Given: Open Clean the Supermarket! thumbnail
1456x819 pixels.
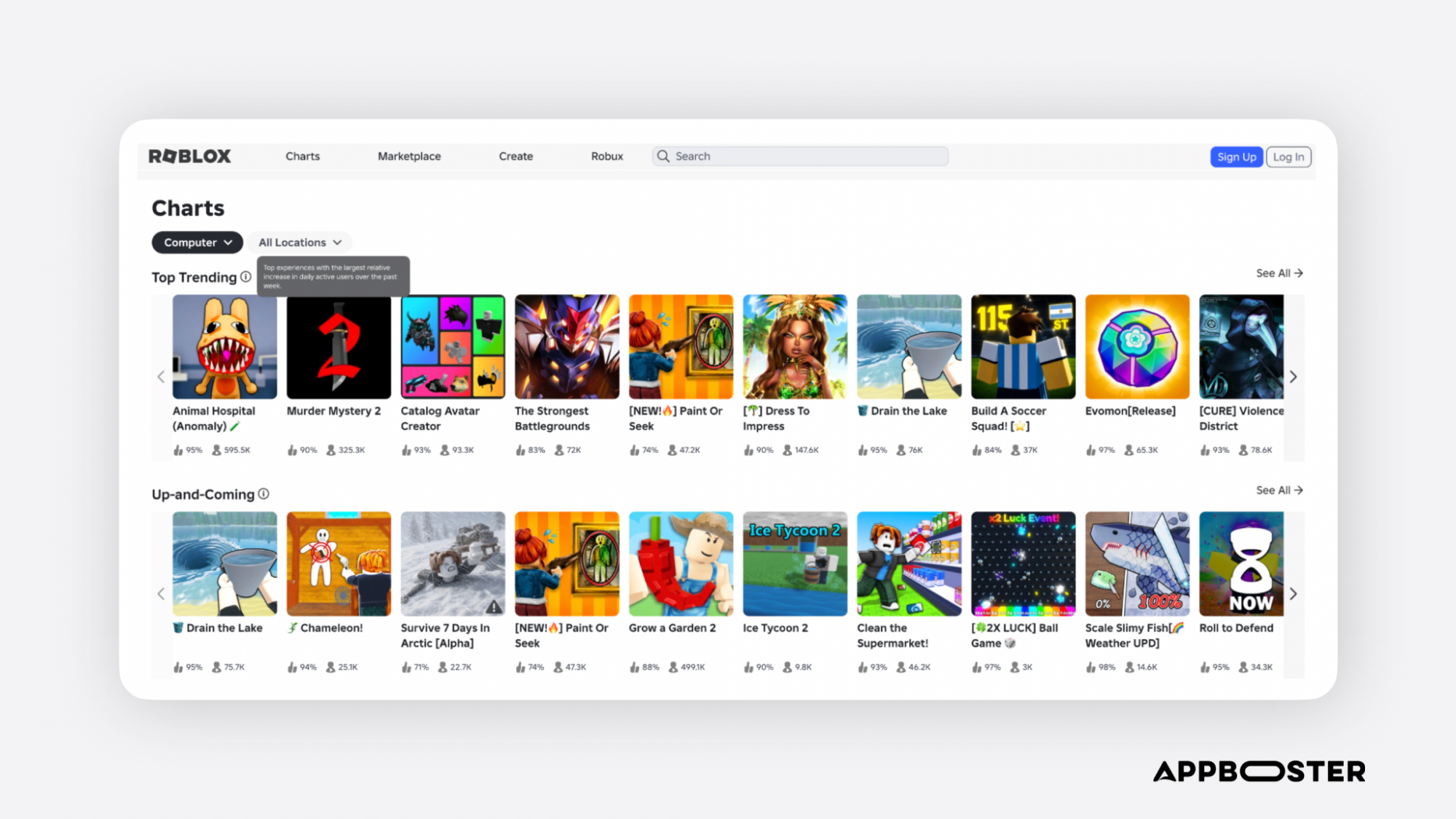Looking at the screenshot, I should click(x=909, y=563).
